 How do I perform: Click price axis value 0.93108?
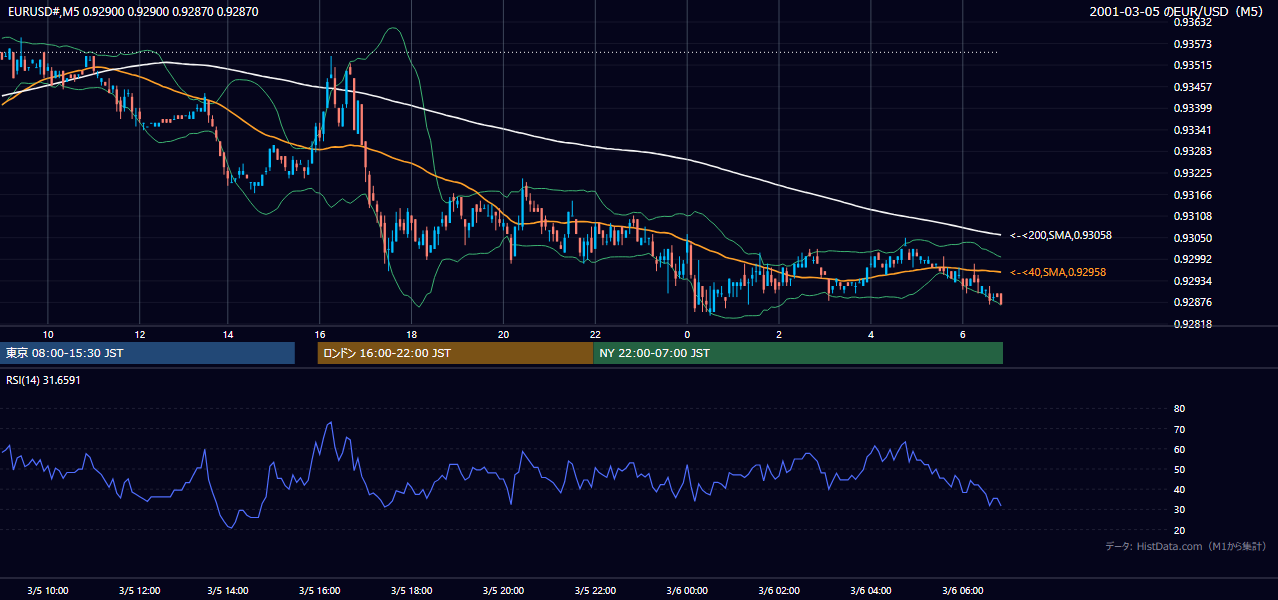coord(1192,216)
